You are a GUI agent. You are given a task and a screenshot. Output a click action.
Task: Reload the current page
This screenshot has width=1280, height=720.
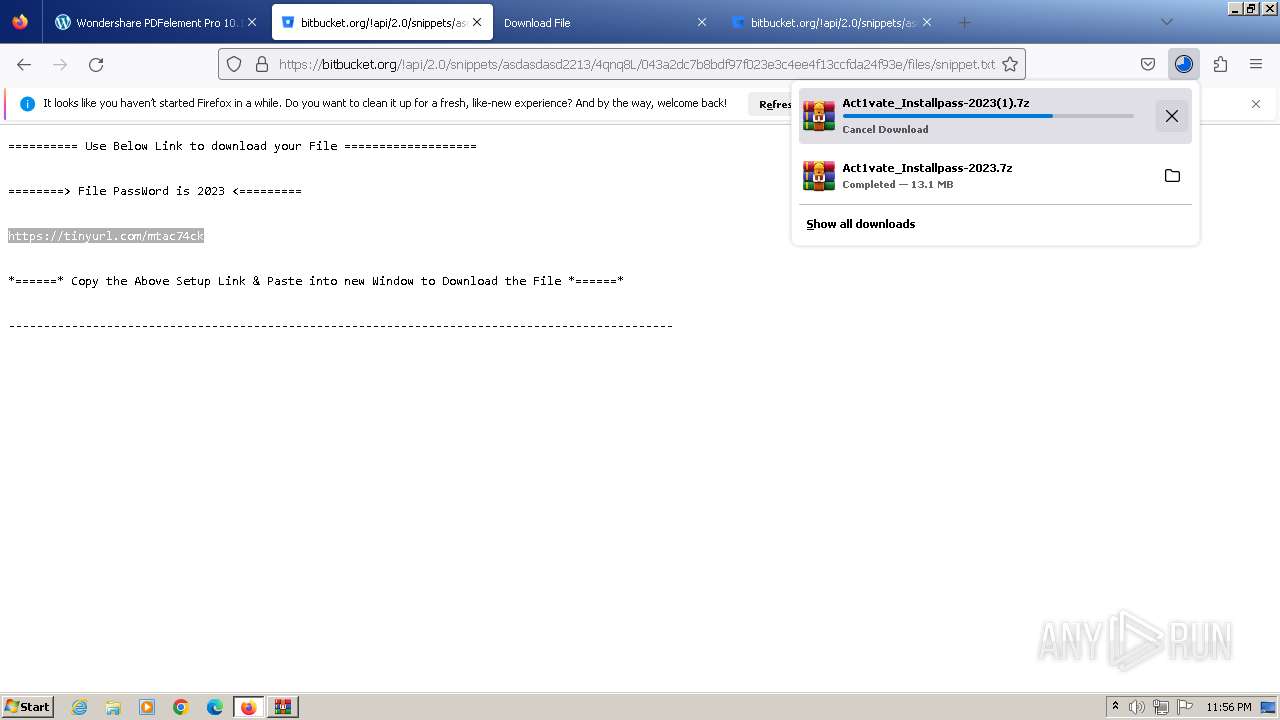point(96,64)
